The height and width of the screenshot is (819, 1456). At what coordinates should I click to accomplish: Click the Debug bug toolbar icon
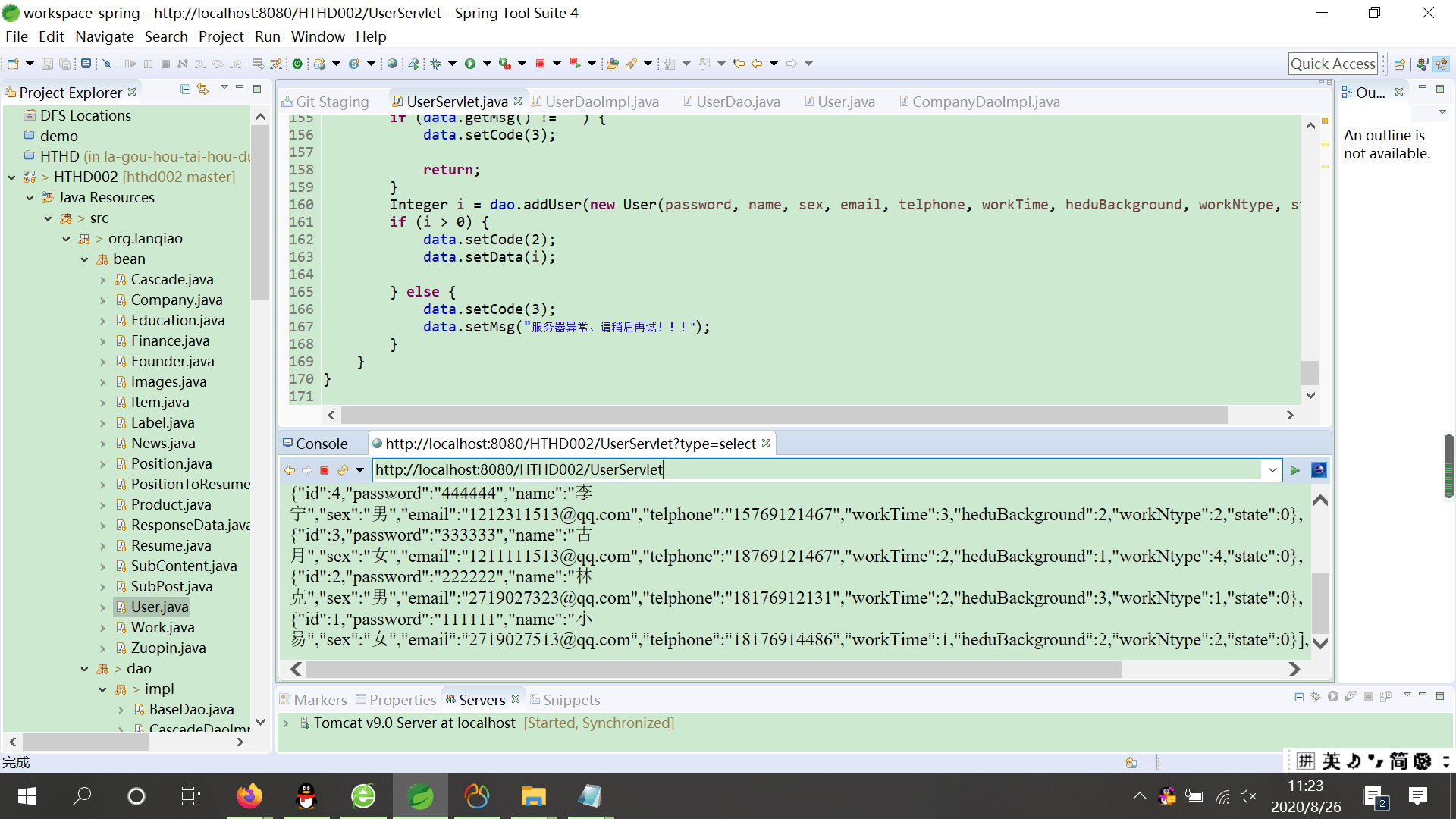pyautogui.click(x=436, y=64)
